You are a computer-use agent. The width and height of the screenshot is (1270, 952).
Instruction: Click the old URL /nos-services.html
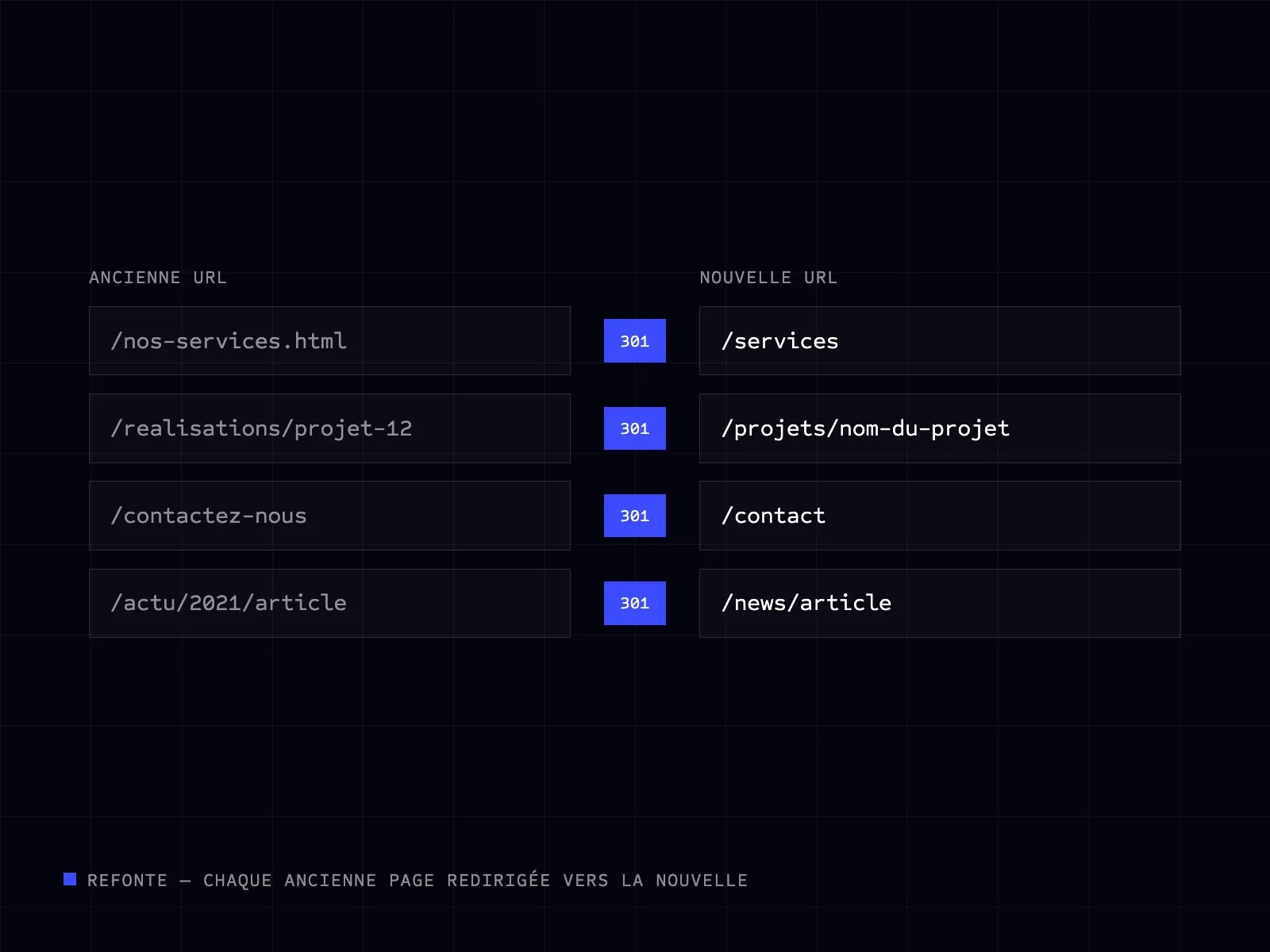tap(329, 340)
